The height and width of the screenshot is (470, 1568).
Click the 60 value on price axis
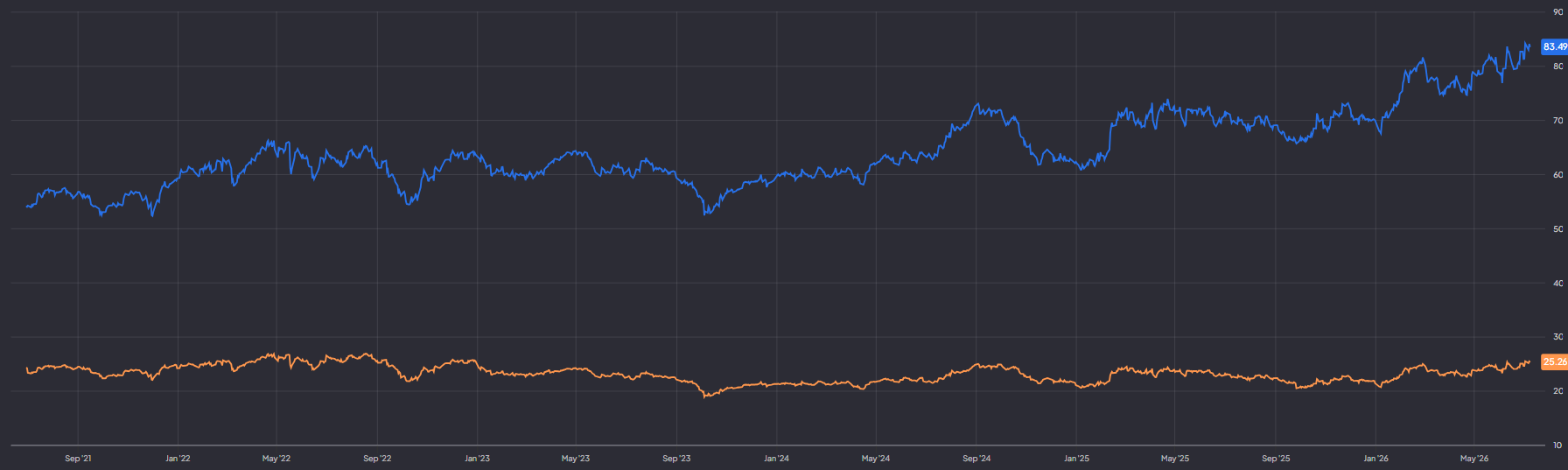tap(1557, 175)
